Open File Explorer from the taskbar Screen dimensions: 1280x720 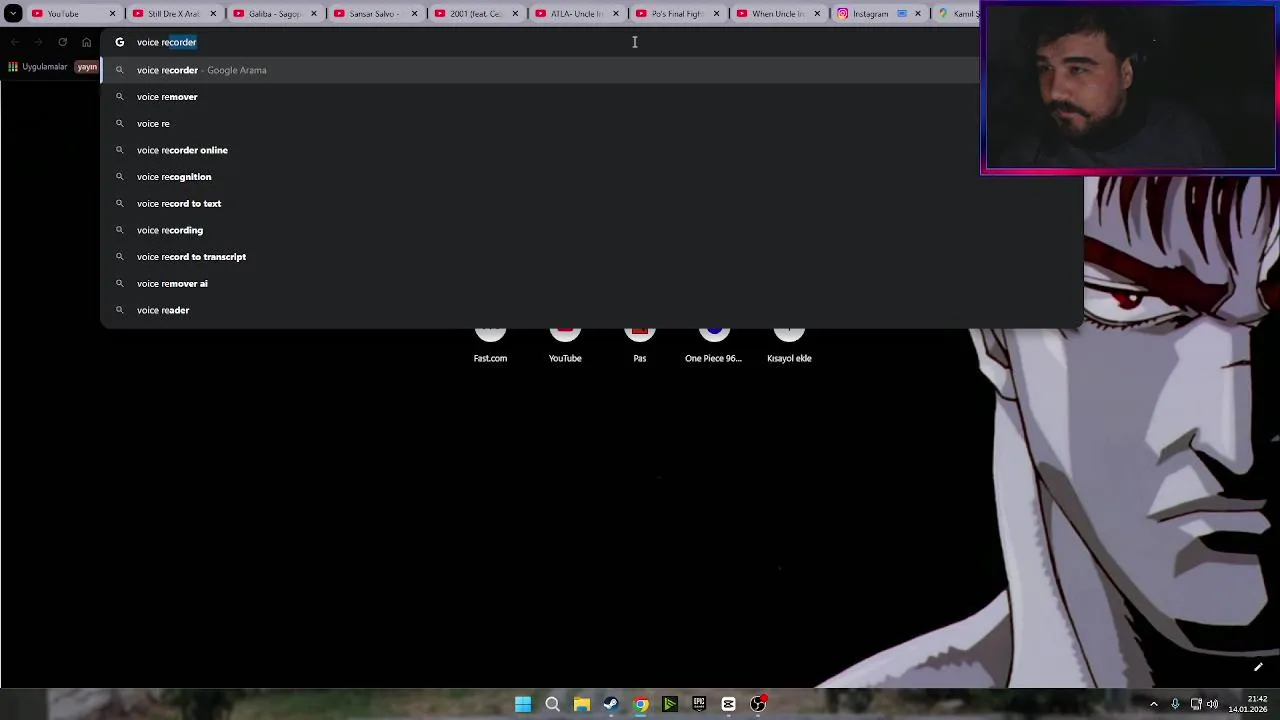click(581, 704)
